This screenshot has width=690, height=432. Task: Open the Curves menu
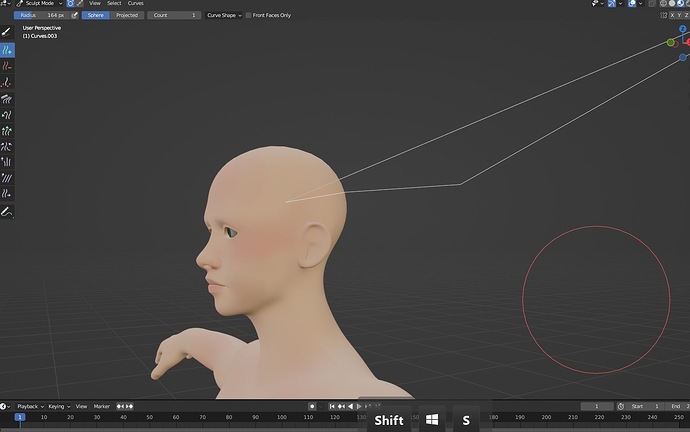(x=136, y=4)
